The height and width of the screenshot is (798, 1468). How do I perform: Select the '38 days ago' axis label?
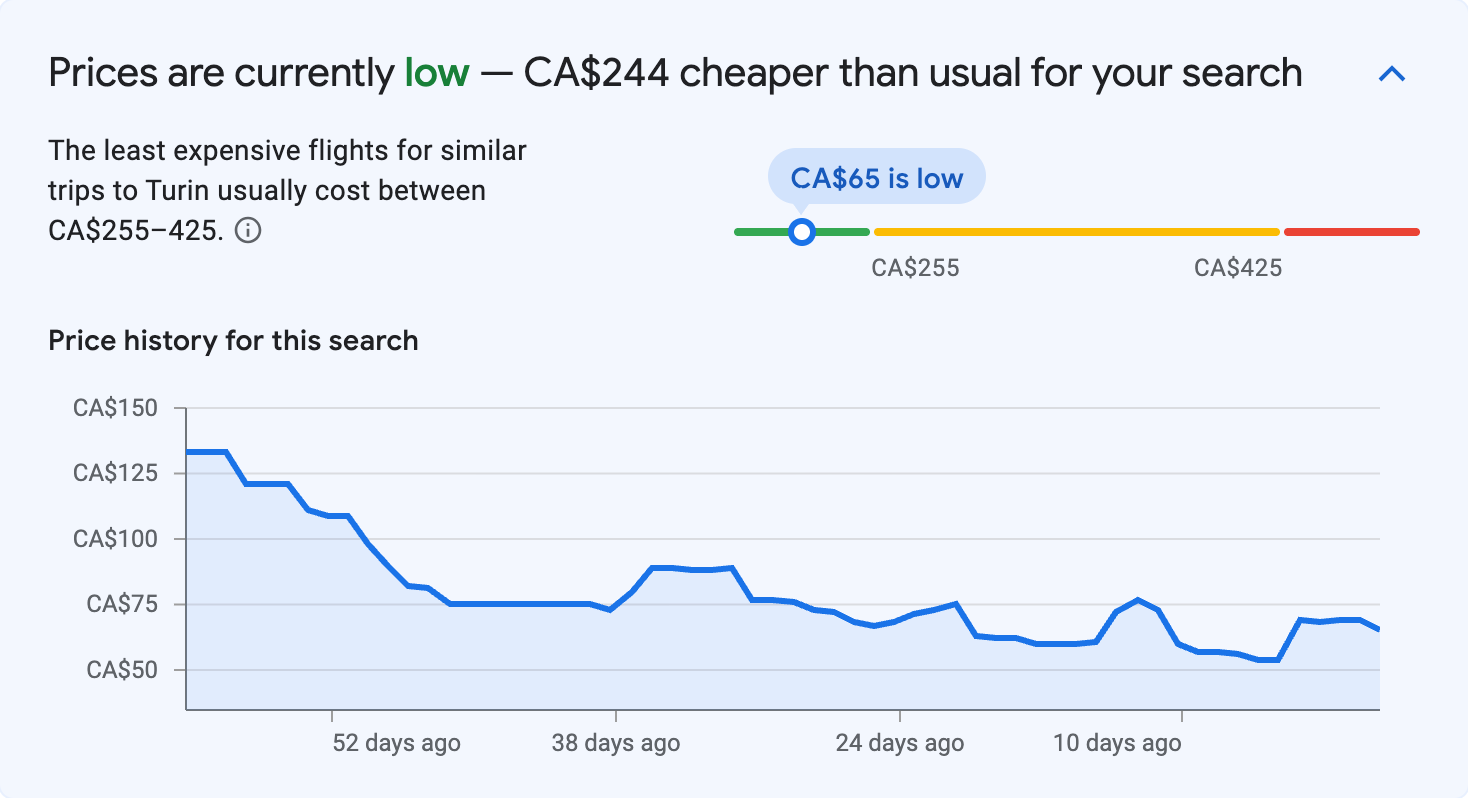pos(617,743)
